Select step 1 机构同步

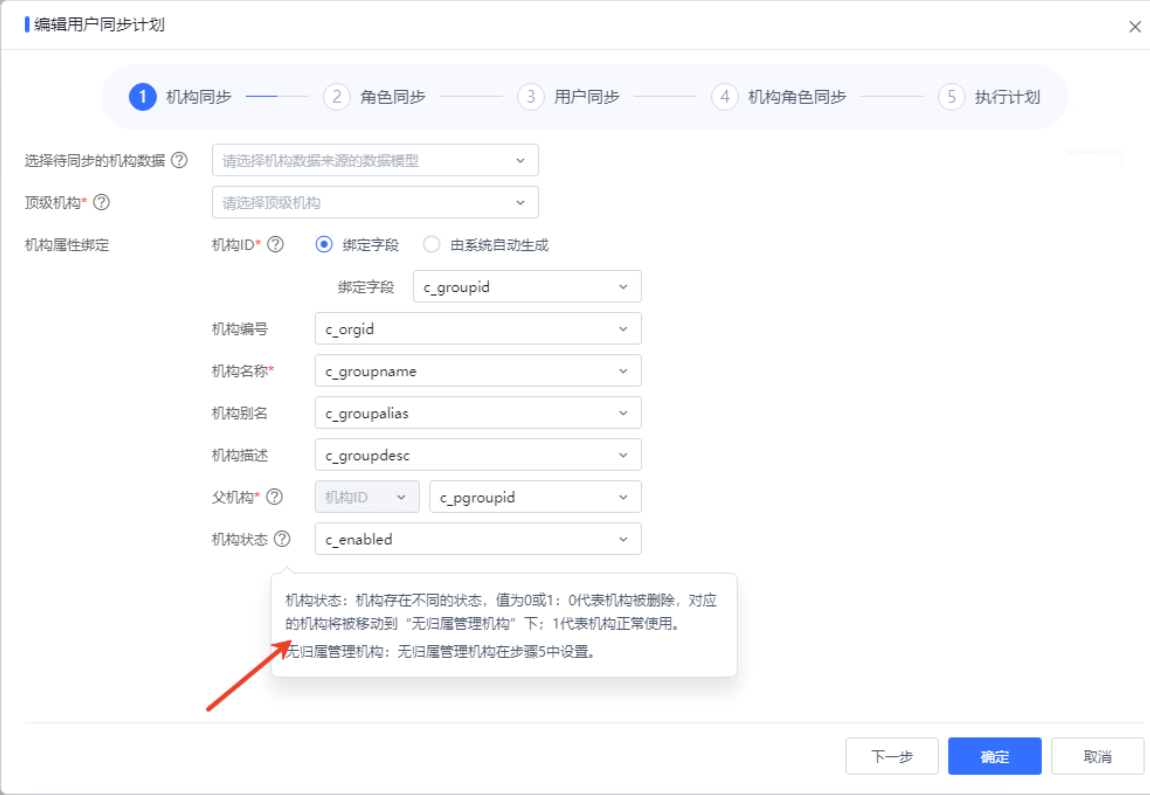(x=180, y=97)
